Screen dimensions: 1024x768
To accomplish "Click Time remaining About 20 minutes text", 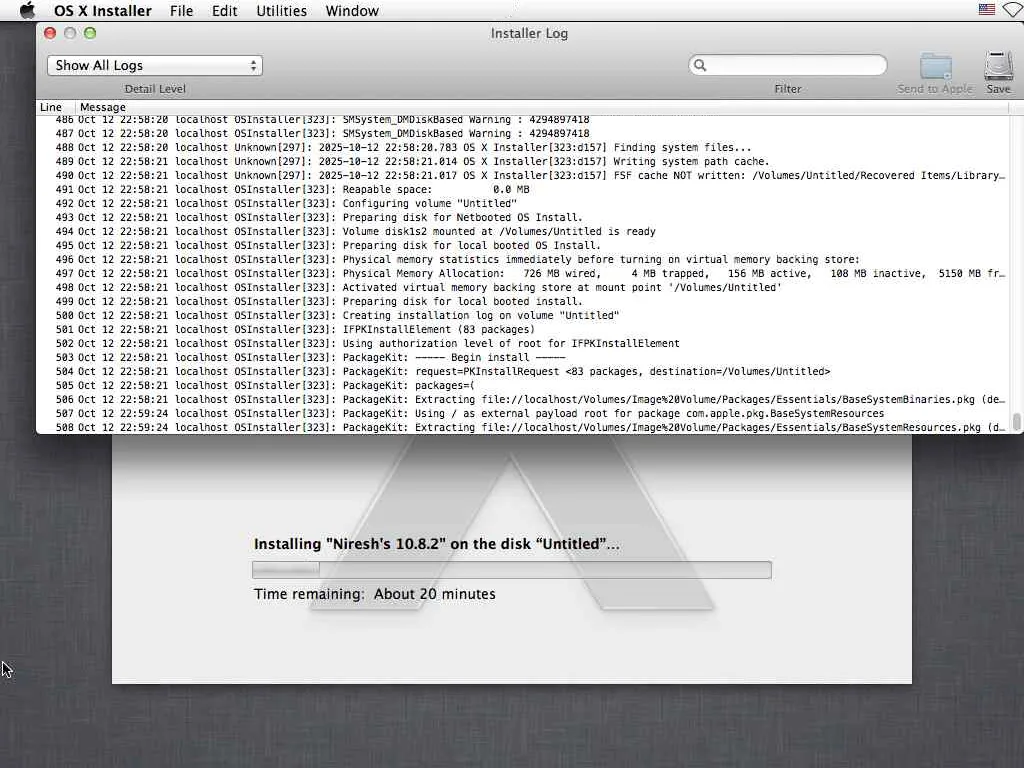I will point(375,594).
